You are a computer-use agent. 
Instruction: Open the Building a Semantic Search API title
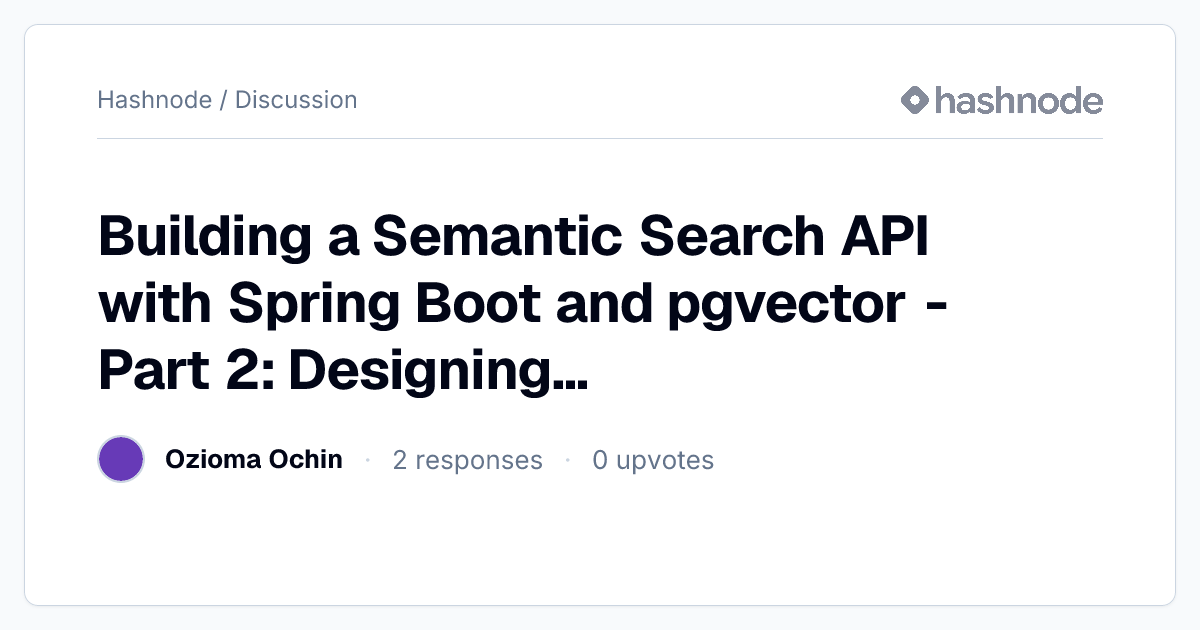click(x=524, y=305)
